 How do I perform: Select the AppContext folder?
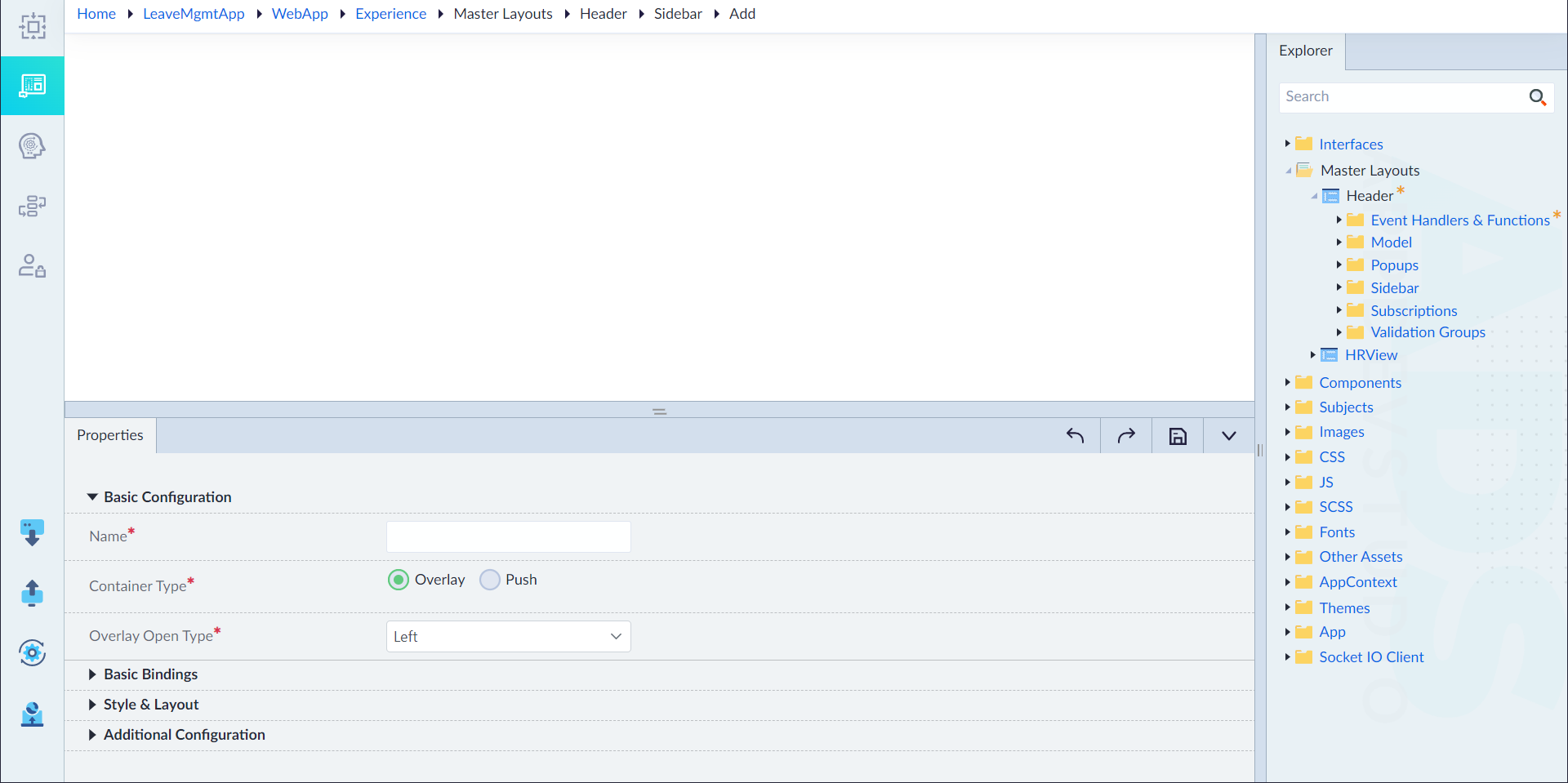(x=1357, y=582)
